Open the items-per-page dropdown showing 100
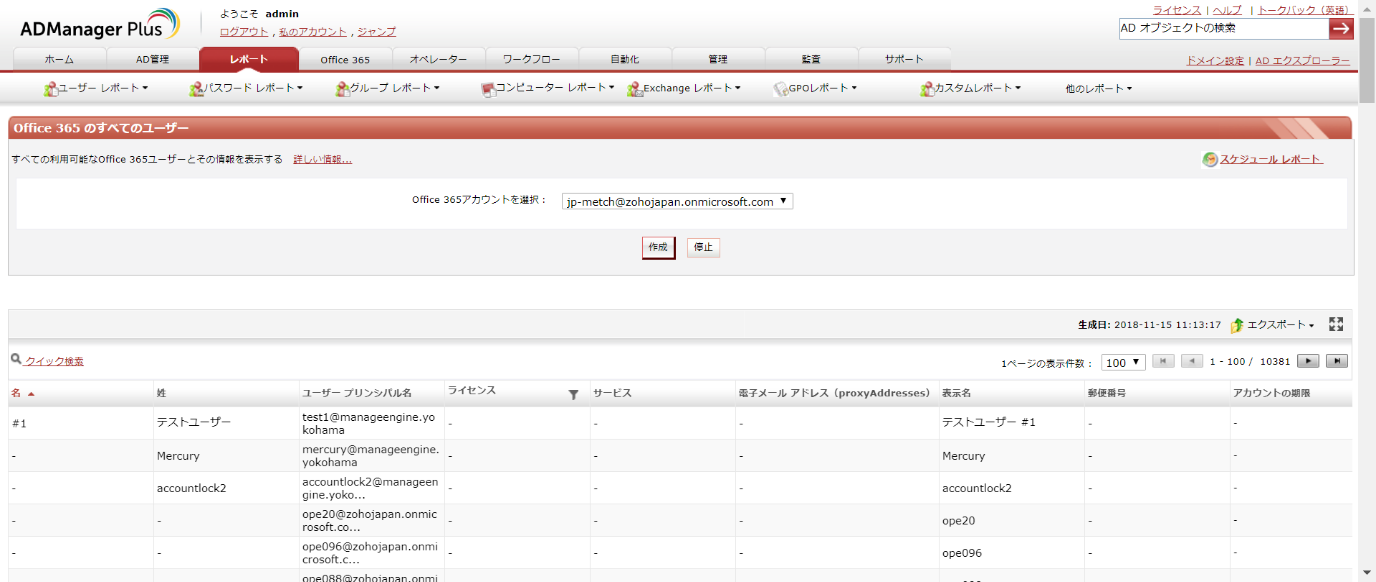 (x=1123, y=362)
